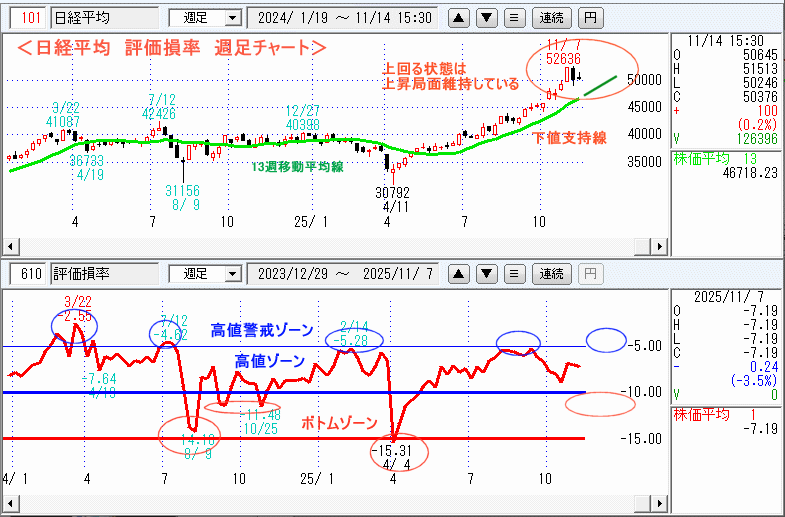Edit code field 610 in lower chart

[29, 274]
